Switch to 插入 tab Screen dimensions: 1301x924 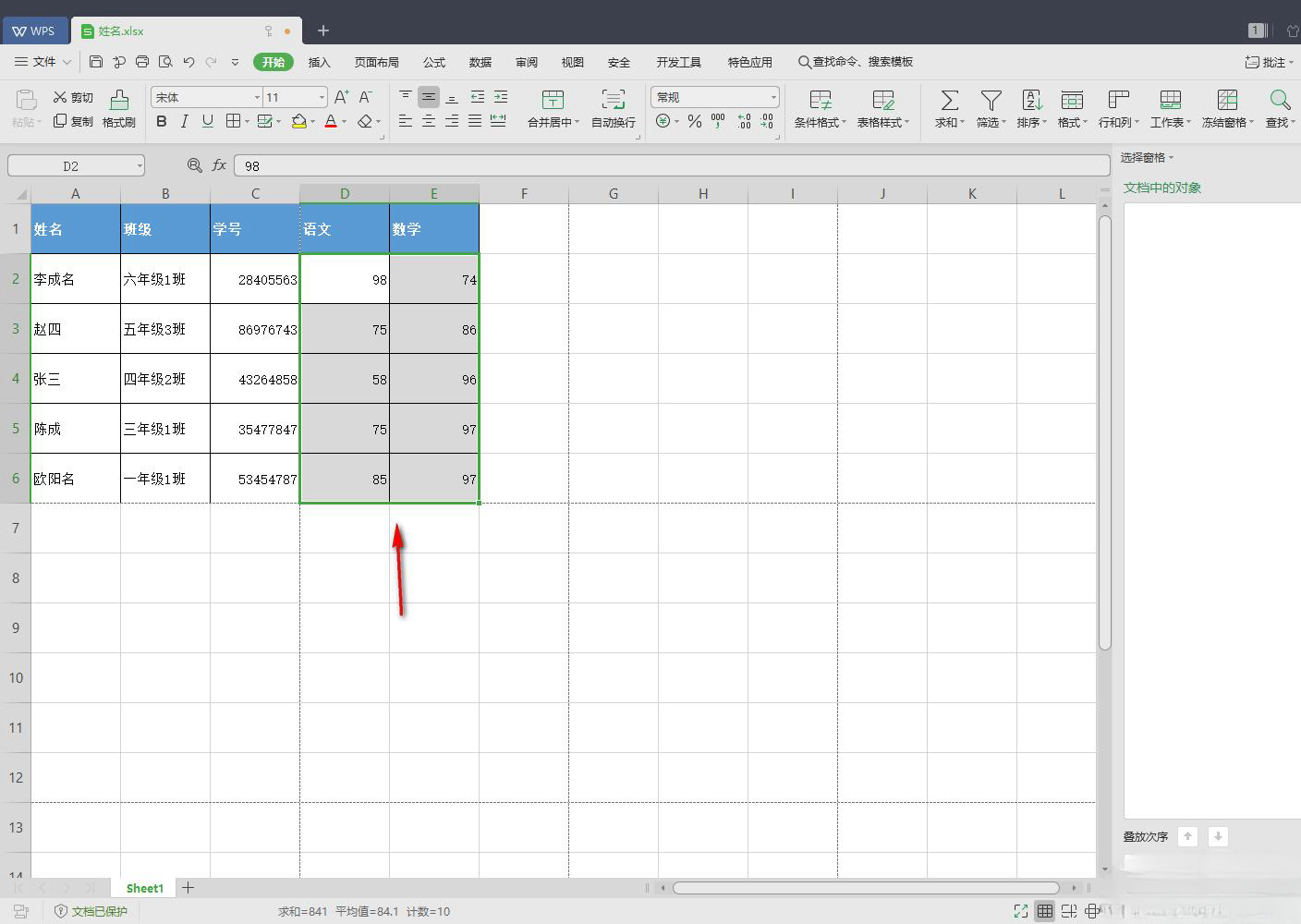point(319,62)
